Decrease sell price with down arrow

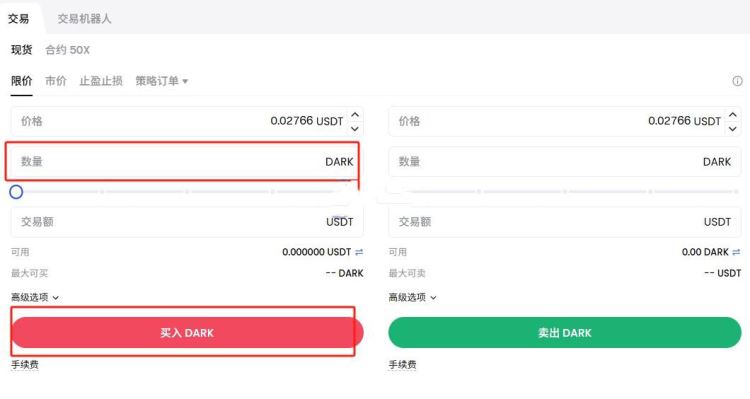point(732,128)
